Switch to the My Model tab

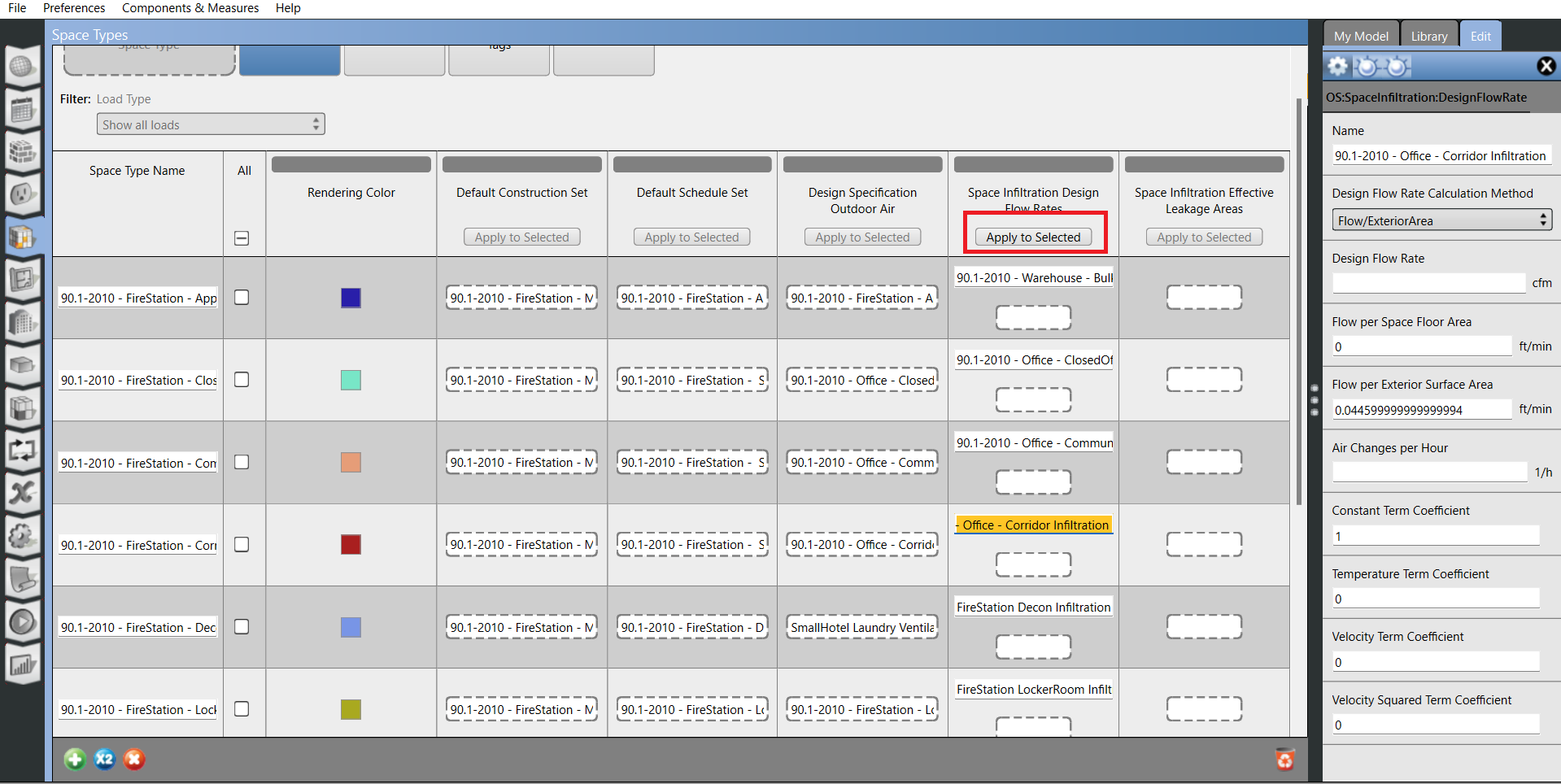(x=1361, y=36)
